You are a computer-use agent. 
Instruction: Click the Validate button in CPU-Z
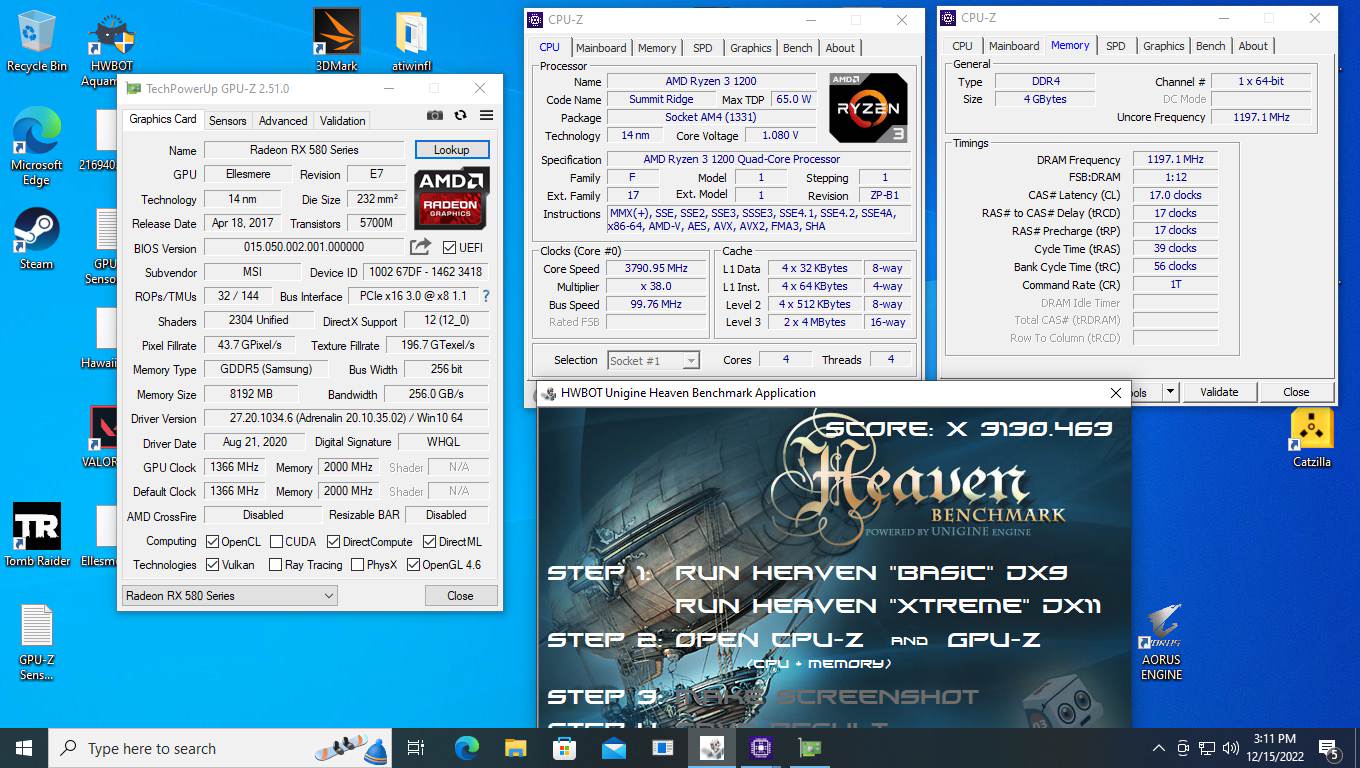[x=1218, y=392]
